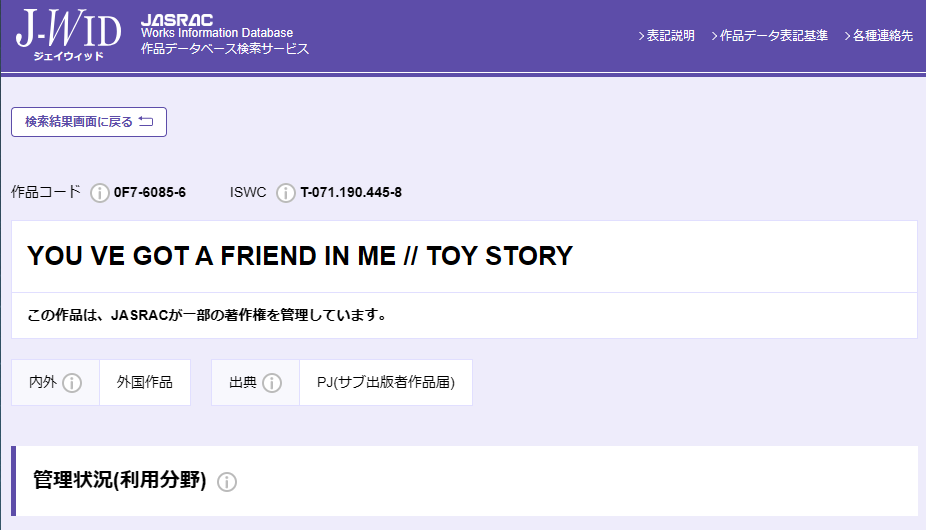Click return arrow icon in back button
The width and height of the screenshot is (926, 530).
pyautogui.click(x=146, y=122)
